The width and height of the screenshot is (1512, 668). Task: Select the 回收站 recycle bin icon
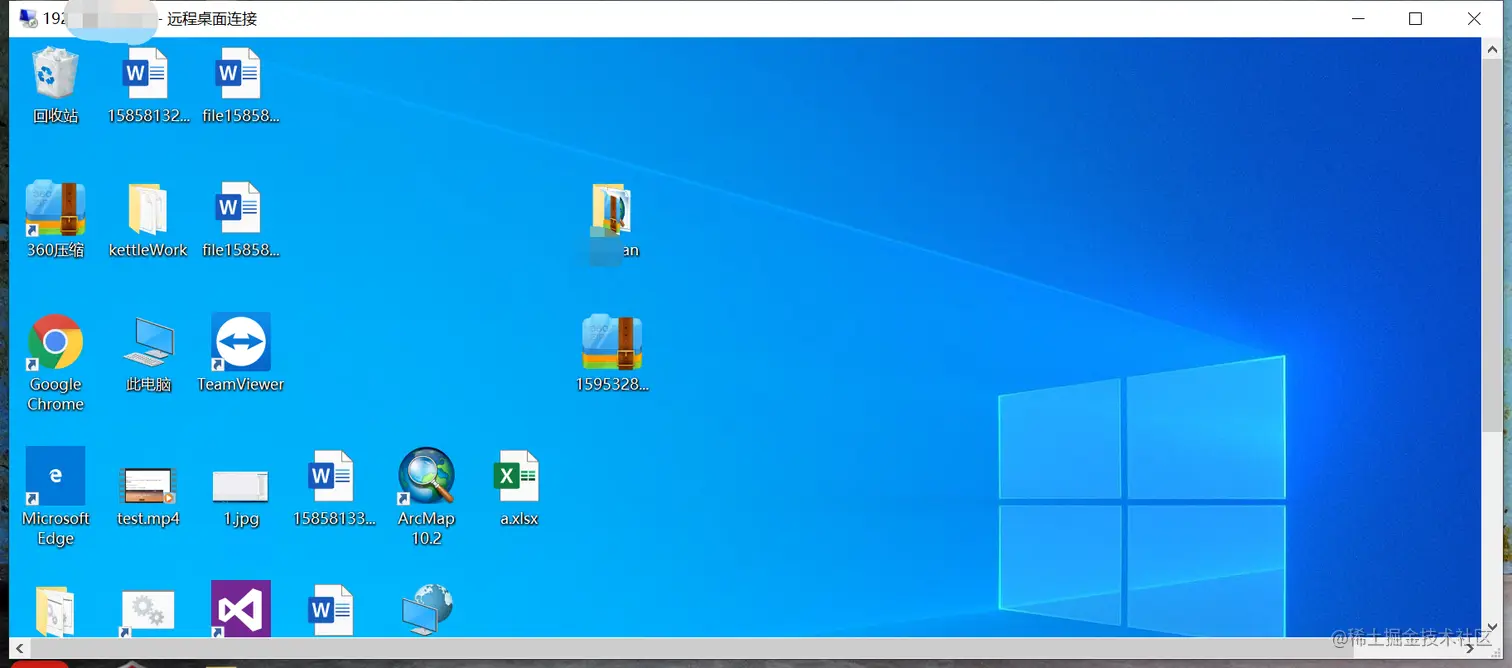coord(55,84)
